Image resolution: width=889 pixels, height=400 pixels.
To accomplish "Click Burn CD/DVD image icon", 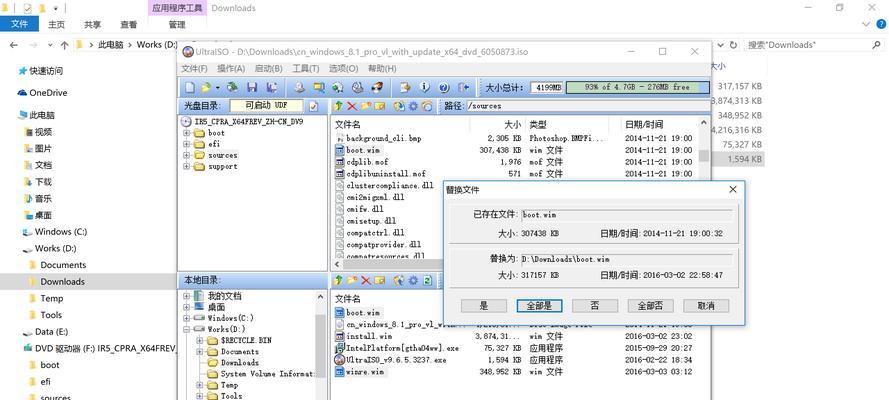I will [377, 87].
